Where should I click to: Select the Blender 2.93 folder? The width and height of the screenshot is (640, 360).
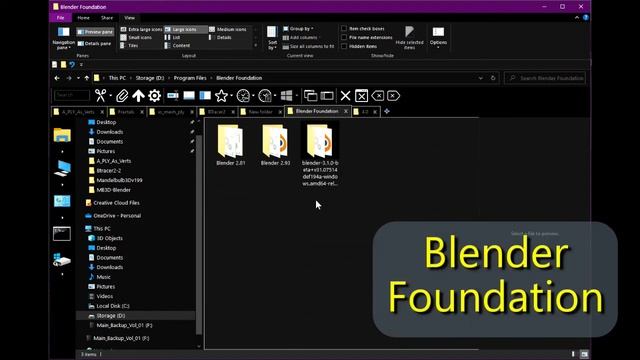pyautogui.click(x=276, y=144)
